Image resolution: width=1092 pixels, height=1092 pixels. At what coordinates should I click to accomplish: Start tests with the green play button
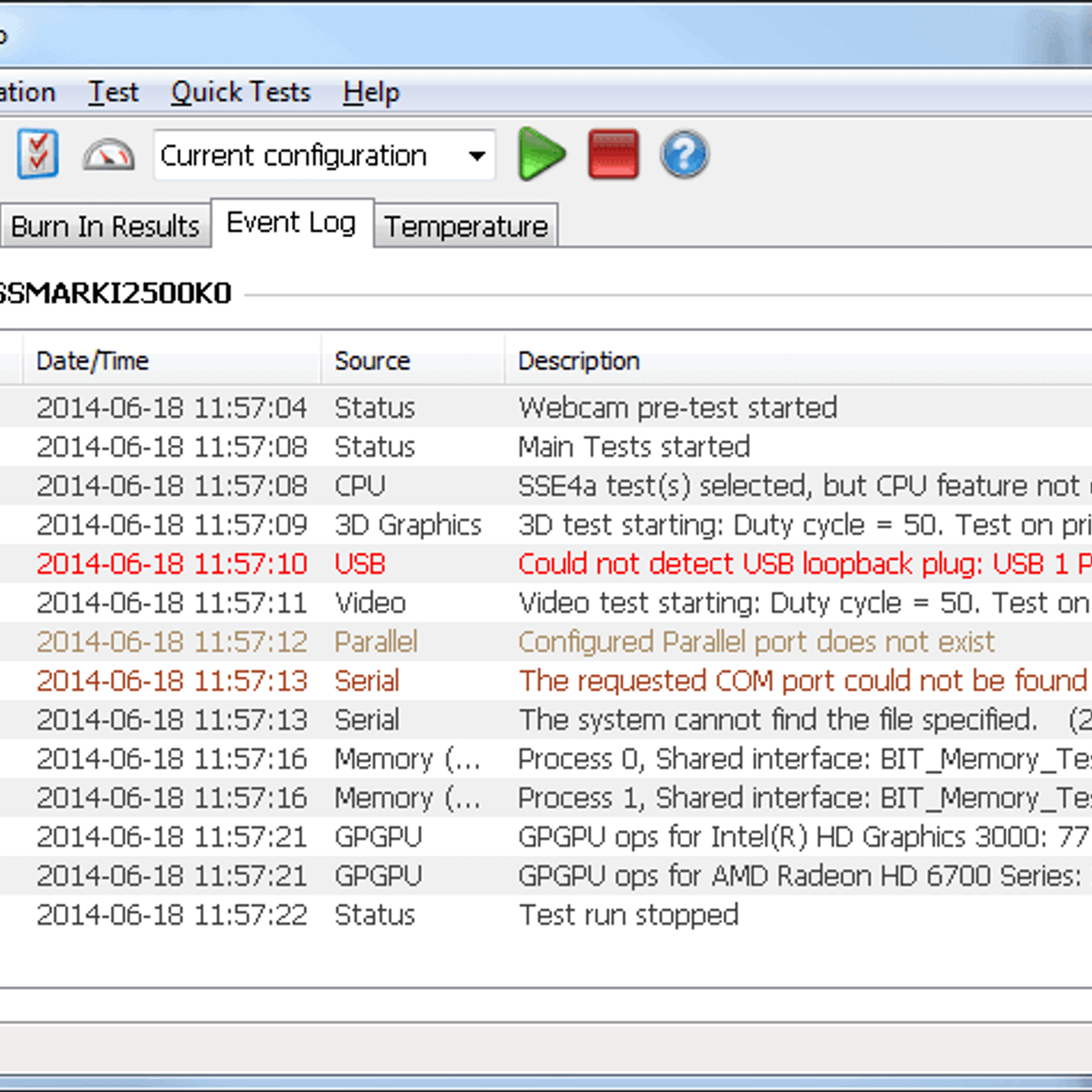click(541, 154)
